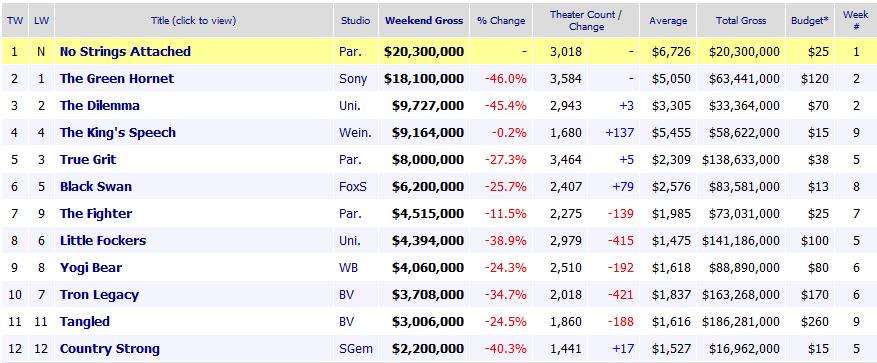
Task: Sort table by % Change header
Action: tap(501, 21)
